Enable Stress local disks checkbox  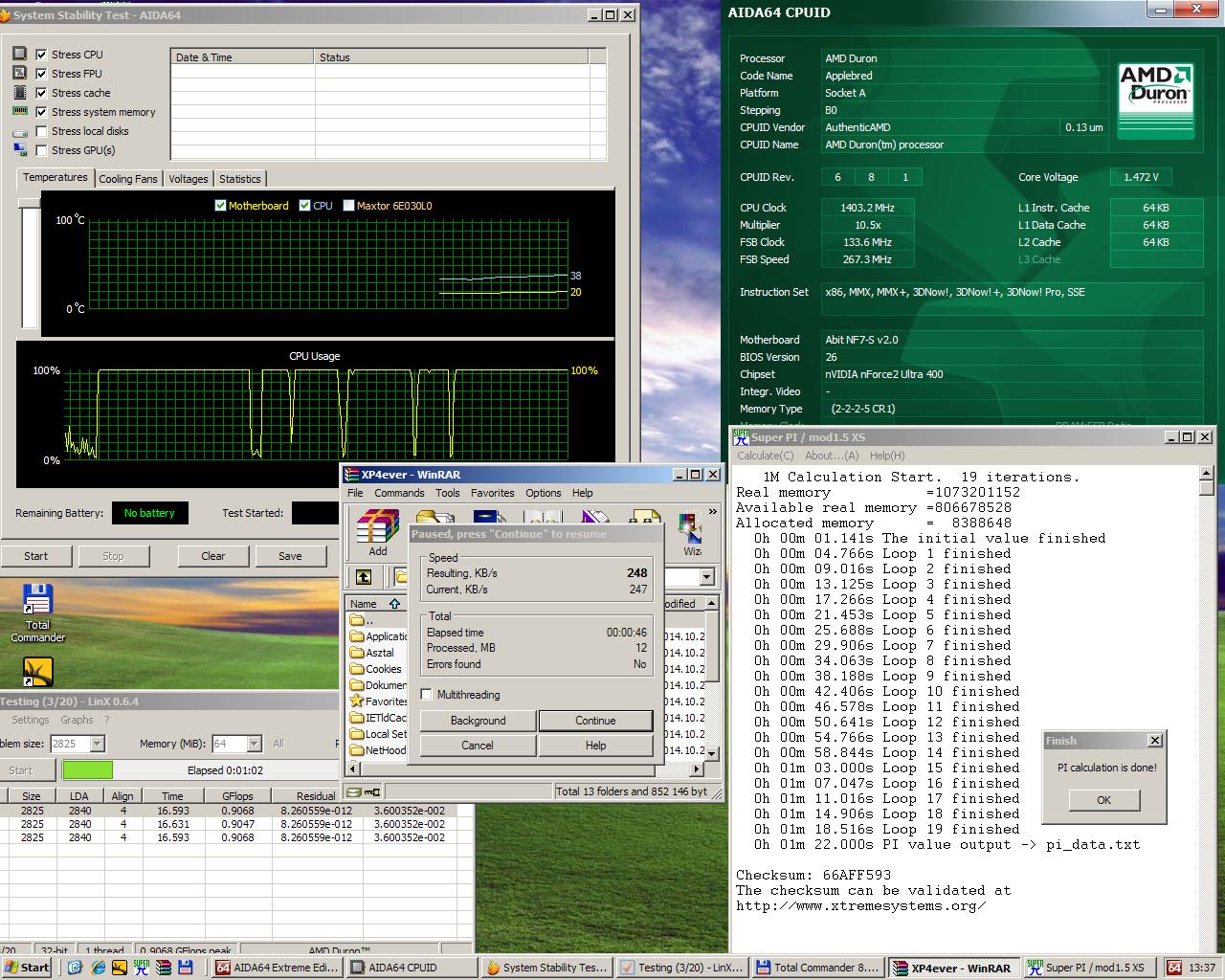41,131
